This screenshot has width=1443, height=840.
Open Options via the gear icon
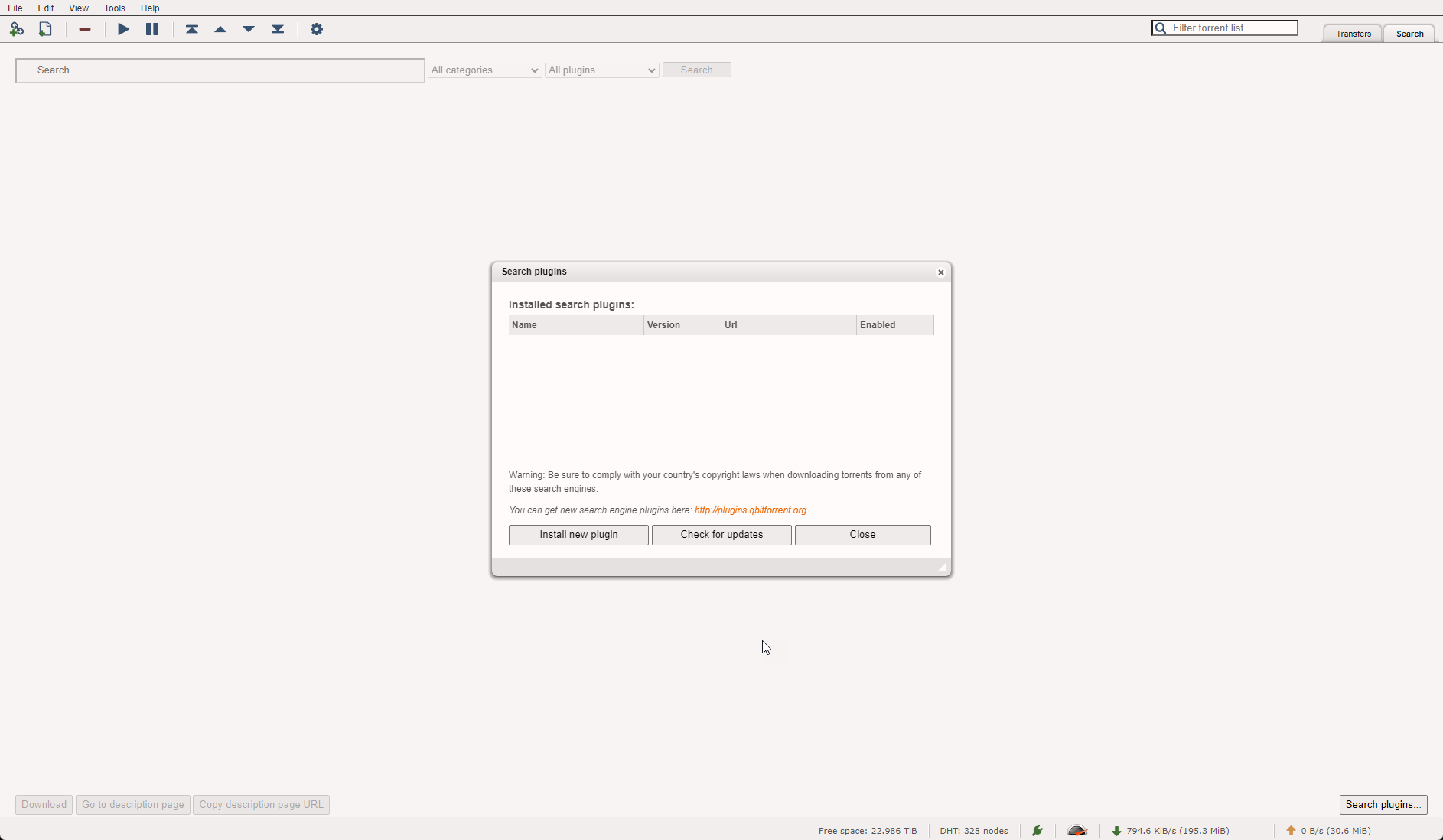(317, 29)
